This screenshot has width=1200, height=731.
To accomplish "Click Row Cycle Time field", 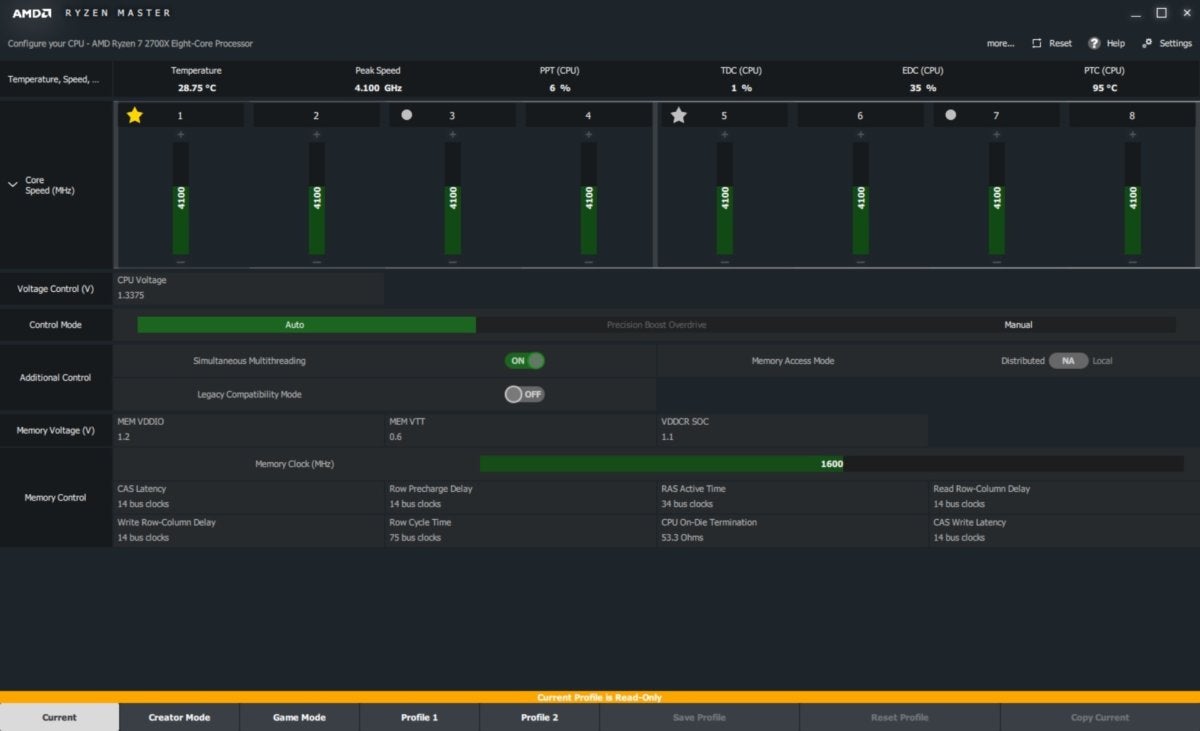I will [x=521, y=530].
